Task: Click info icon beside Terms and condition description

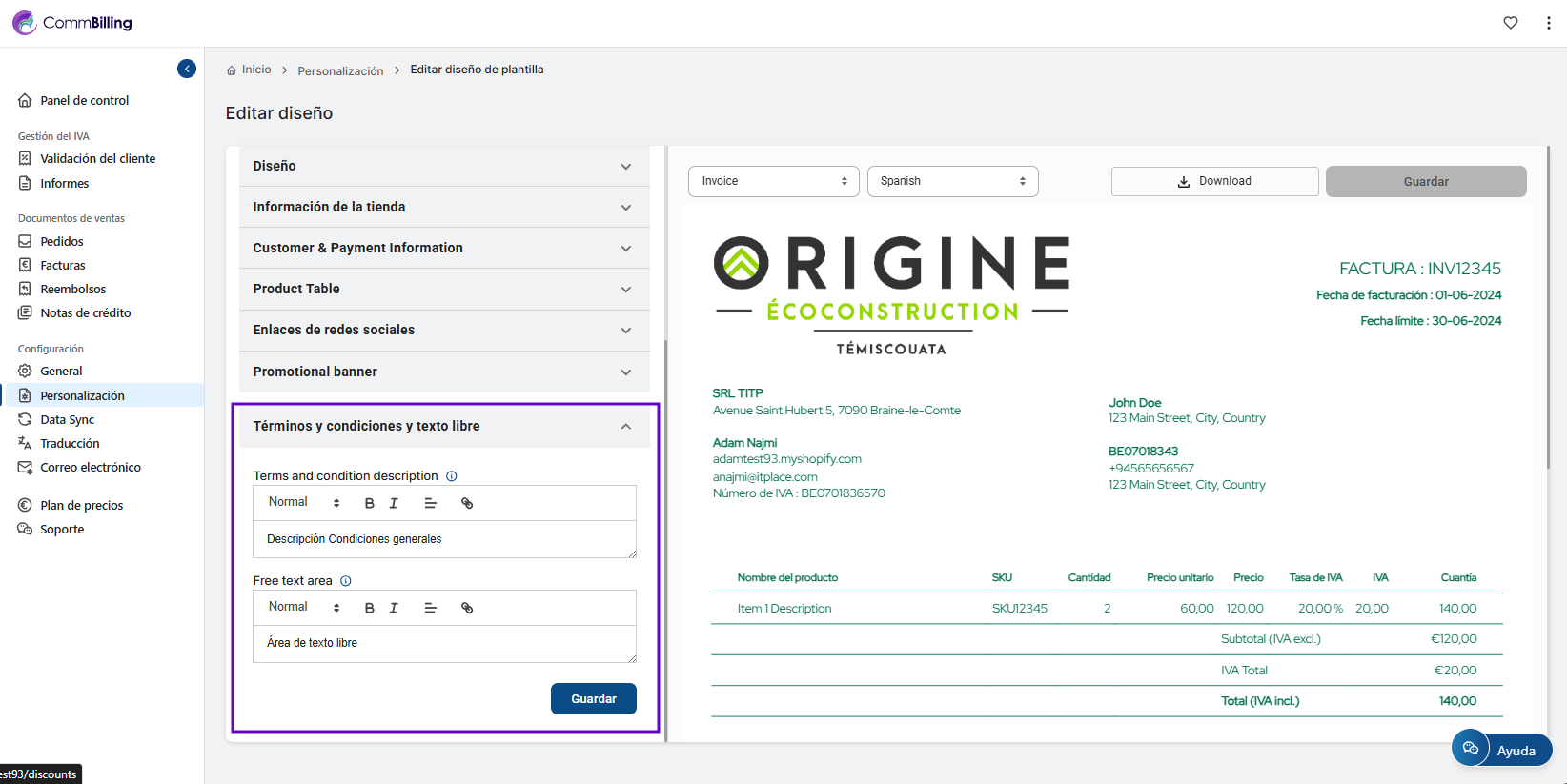Action: (452, 476)
